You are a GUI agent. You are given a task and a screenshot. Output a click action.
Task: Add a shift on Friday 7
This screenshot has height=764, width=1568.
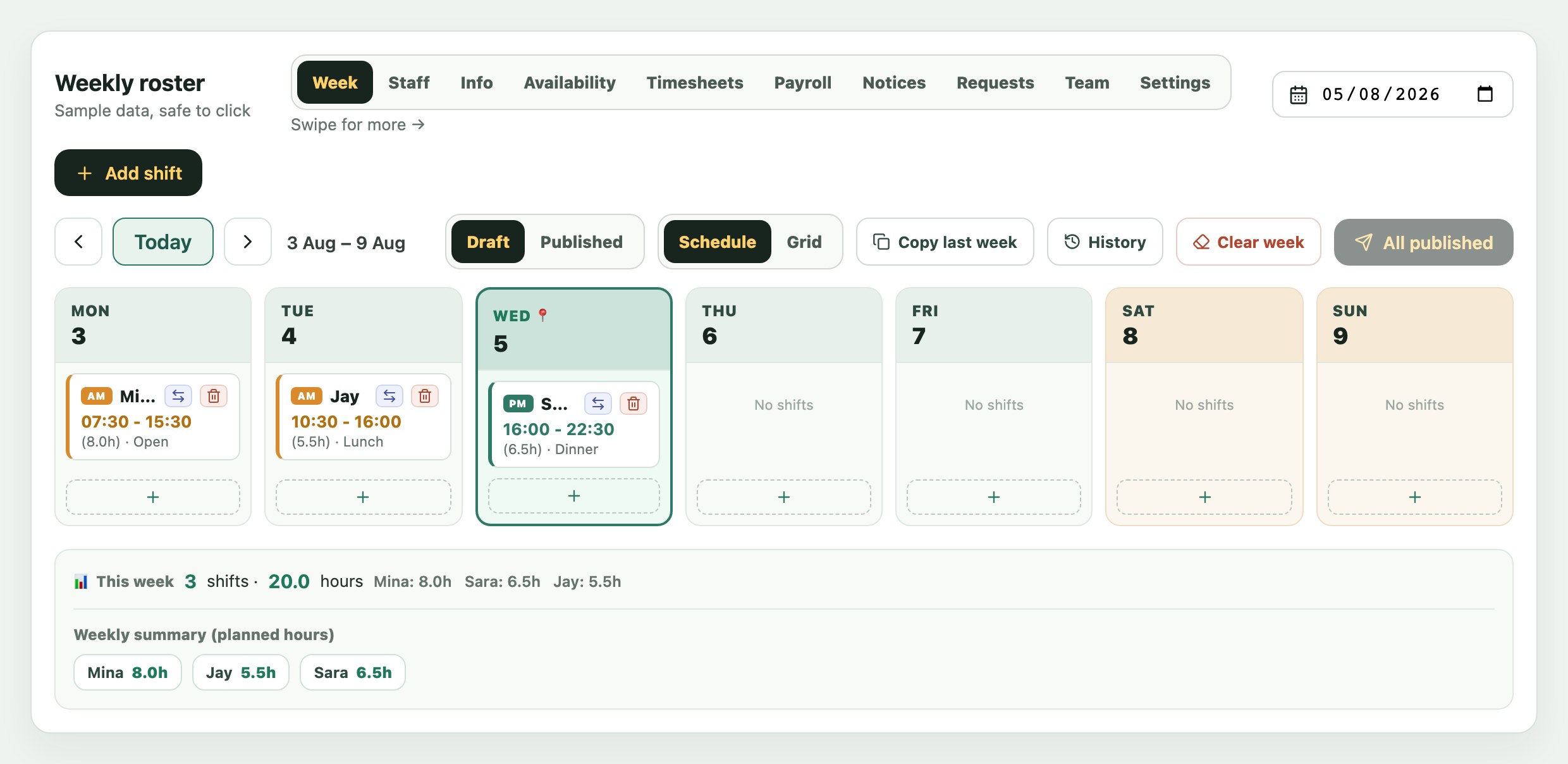point(994,497)
